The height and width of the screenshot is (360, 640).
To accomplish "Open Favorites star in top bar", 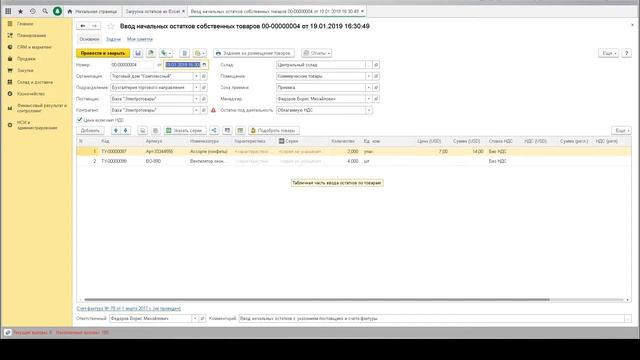I will pyautogui.click(x=20, y=11).
